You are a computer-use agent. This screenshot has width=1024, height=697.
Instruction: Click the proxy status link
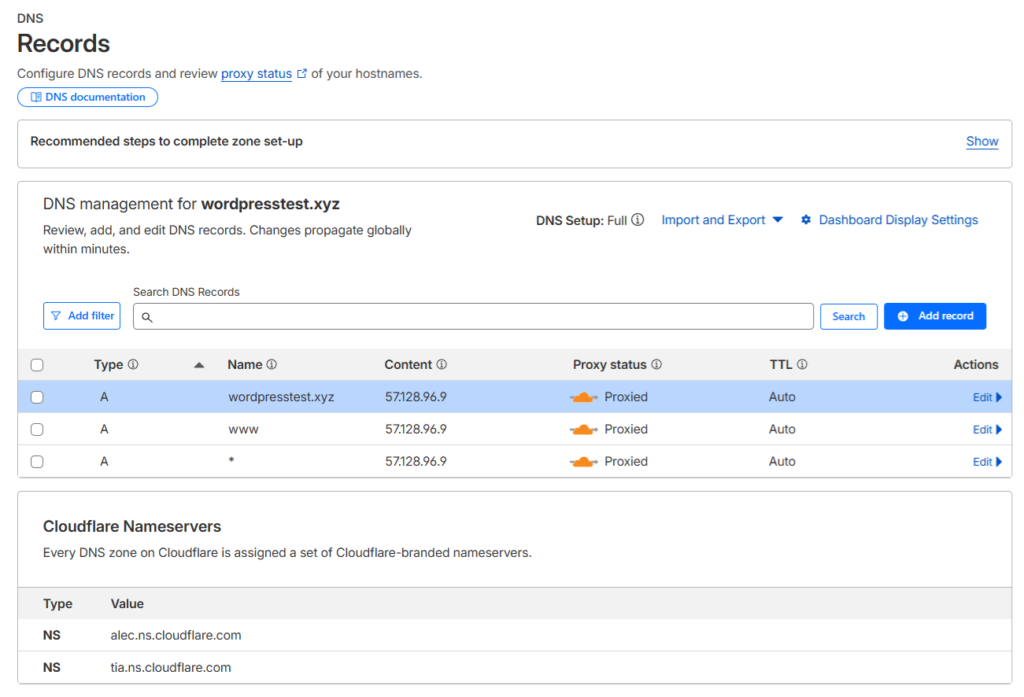pyautogui.click(x=256, y=74)
